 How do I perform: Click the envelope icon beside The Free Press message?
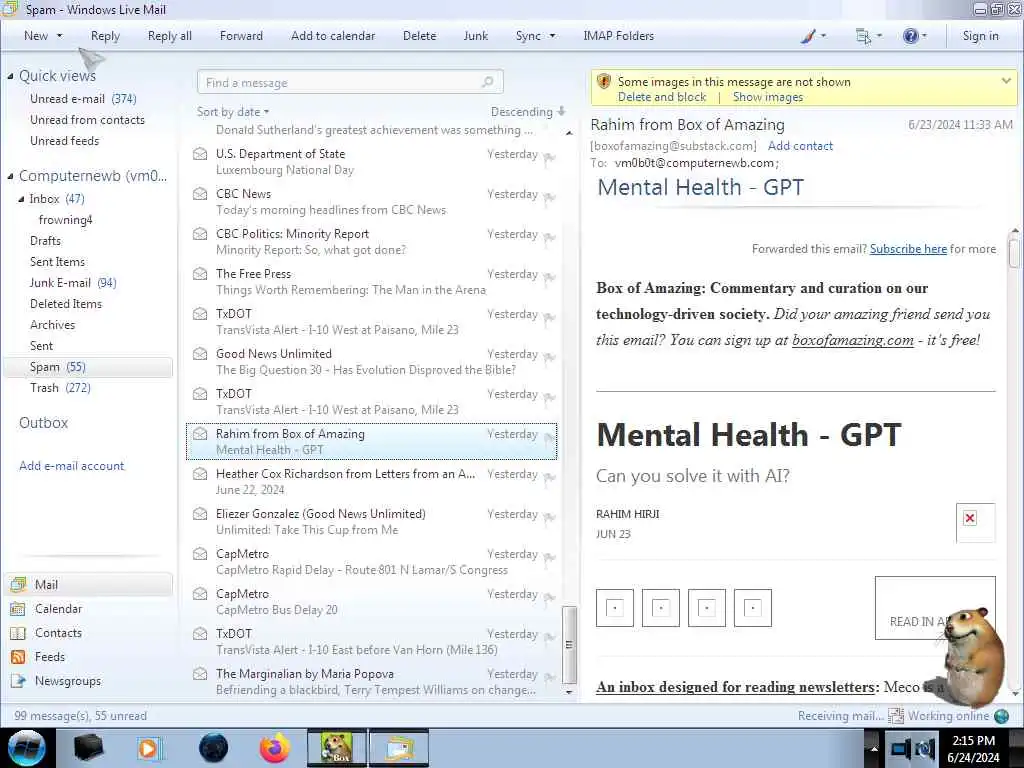coord(200,274)
